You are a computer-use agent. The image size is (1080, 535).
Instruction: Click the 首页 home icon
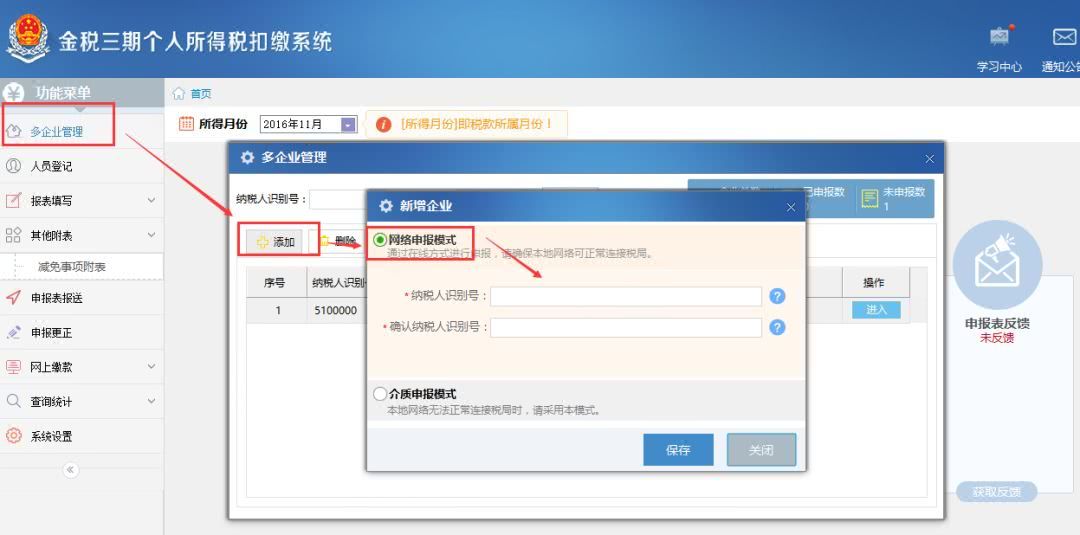179,94
